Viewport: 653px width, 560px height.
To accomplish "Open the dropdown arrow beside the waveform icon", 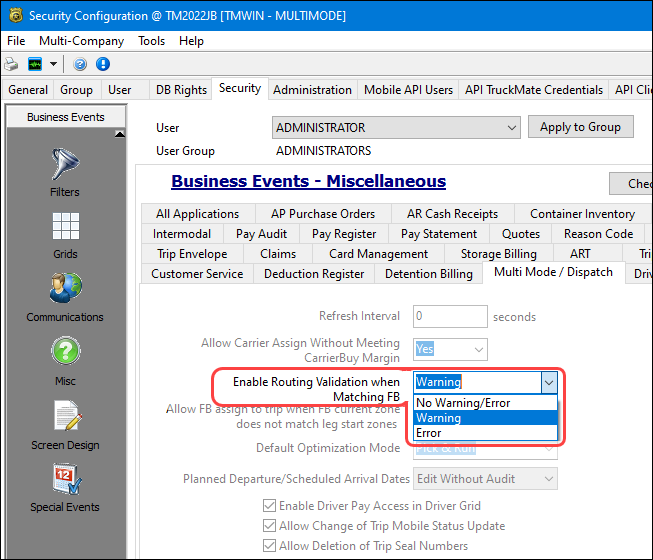I will click(x=53, y=64).
